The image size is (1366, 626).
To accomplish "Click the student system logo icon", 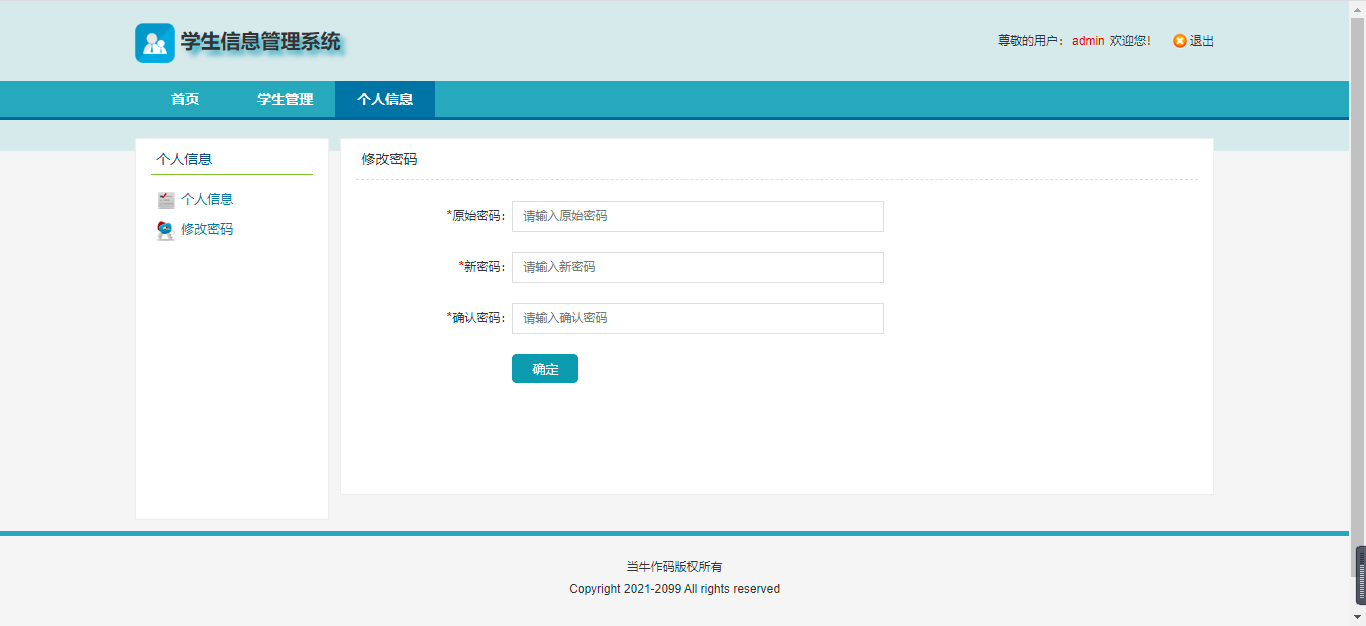I will [155, 43].
